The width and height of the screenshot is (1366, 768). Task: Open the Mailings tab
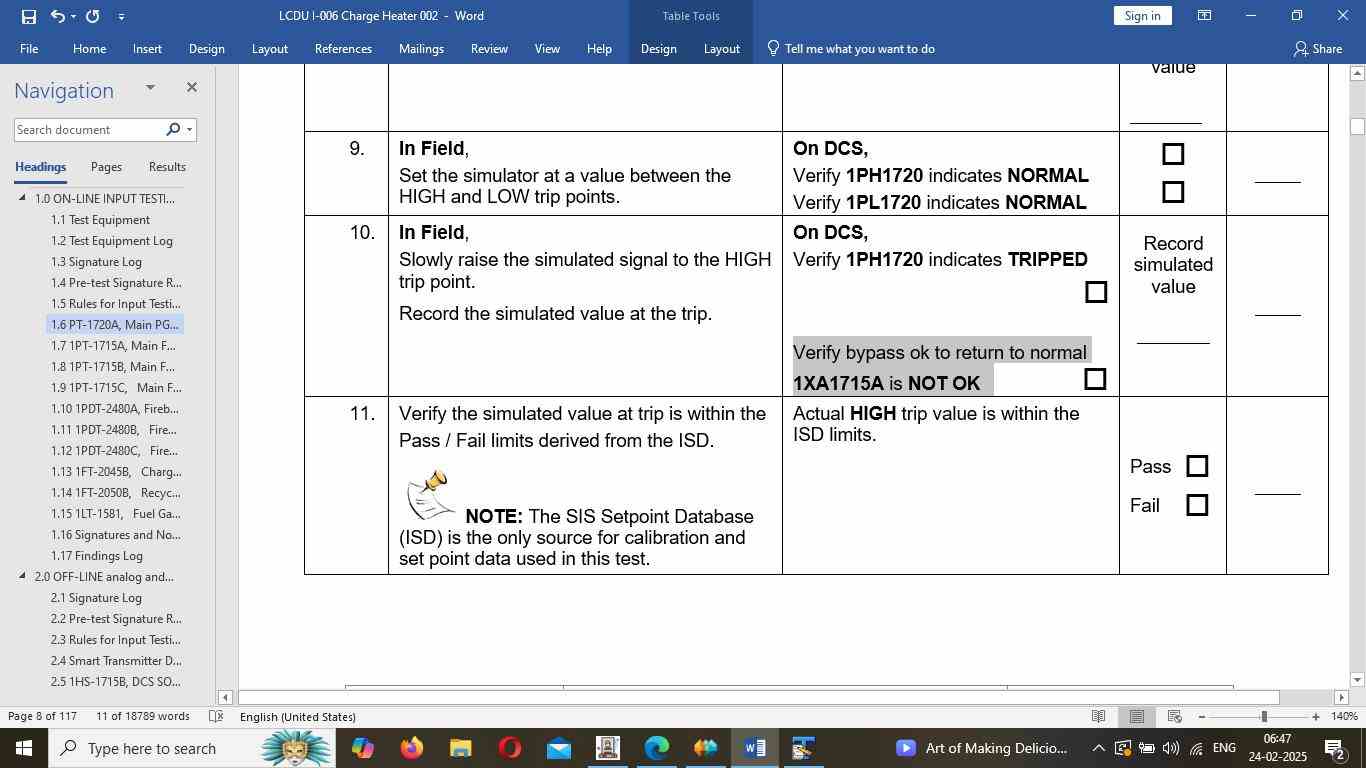[421, 48]
